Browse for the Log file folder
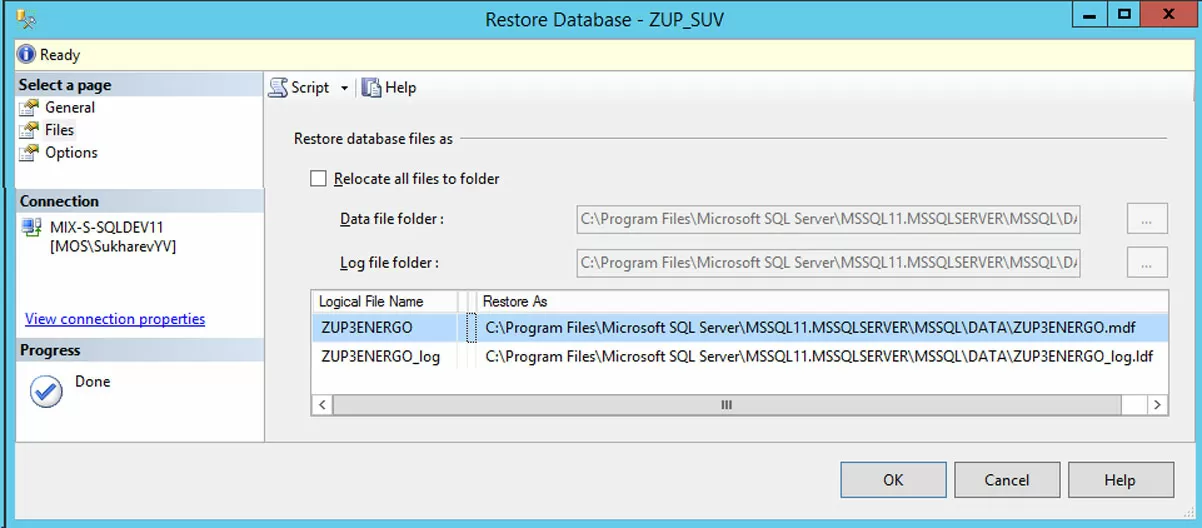The image size is (1202, 528). tap(1147, 263)
